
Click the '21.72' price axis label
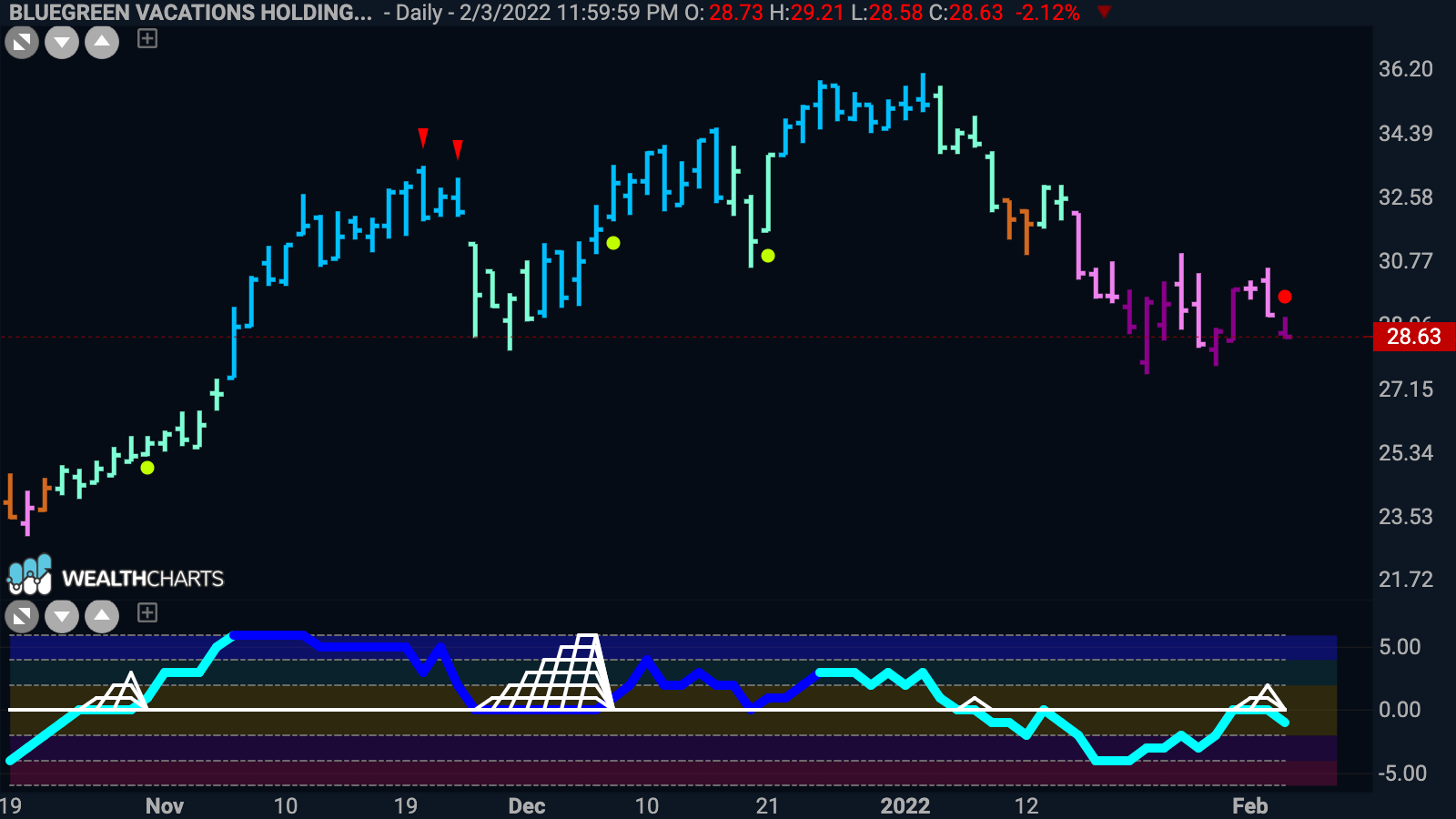(x=1405, y=580)
